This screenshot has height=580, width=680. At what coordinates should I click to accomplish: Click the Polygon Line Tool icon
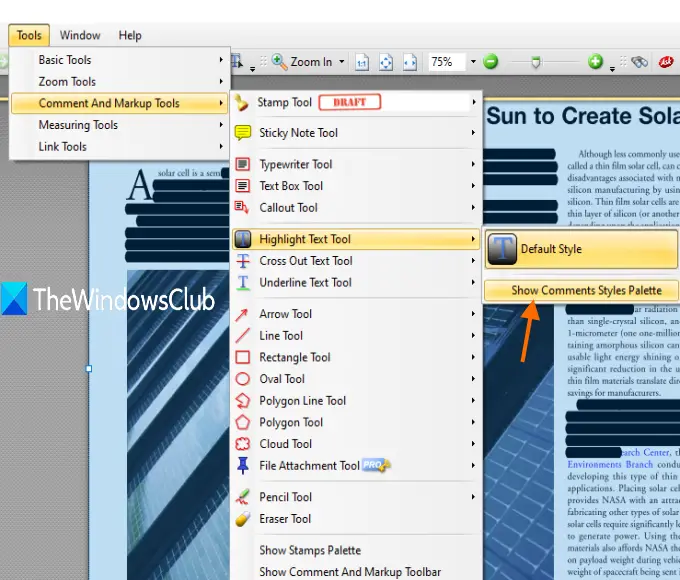click(x=242, y=400)
